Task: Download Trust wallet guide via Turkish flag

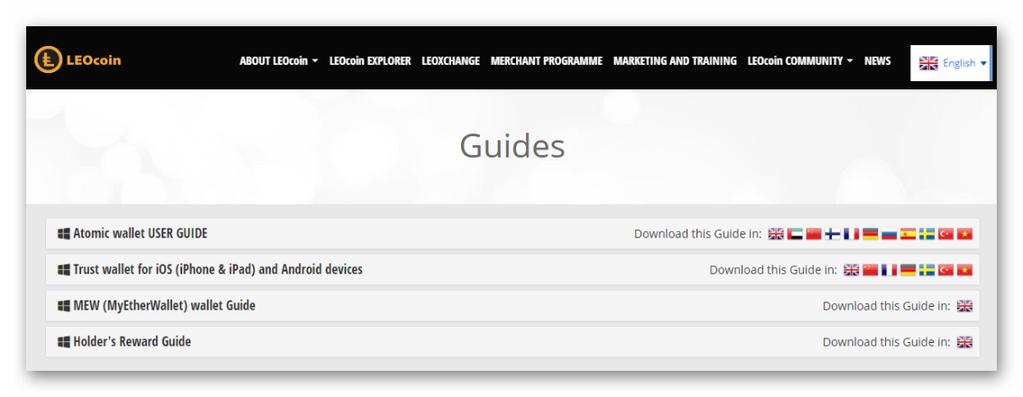Action: pyautogui.click(x=946, y=270)
